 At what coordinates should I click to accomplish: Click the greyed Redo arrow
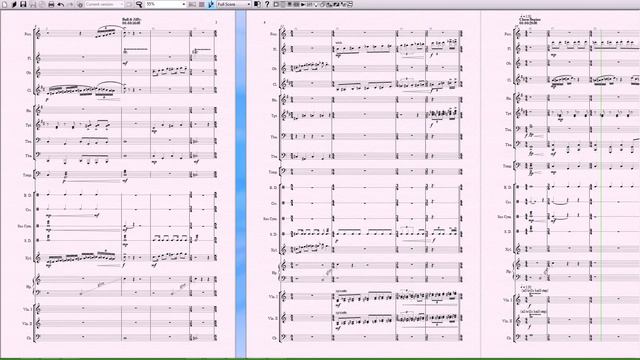(70, 4)
